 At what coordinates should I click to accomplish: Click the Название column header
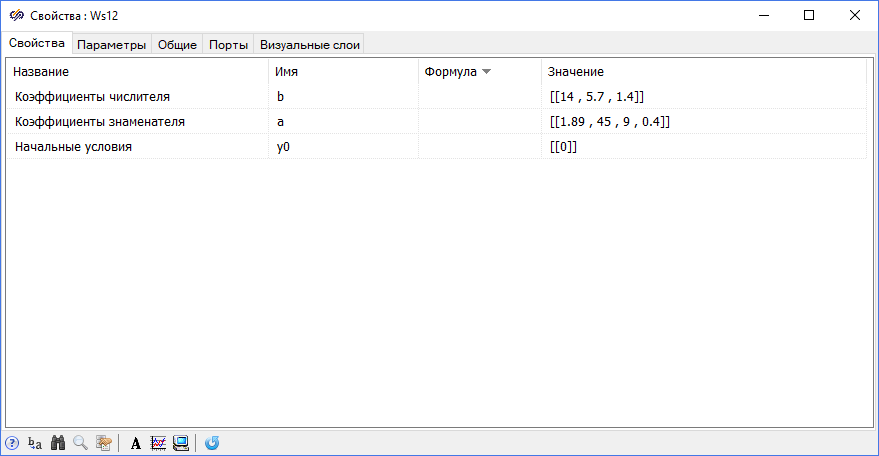[41, 72]
